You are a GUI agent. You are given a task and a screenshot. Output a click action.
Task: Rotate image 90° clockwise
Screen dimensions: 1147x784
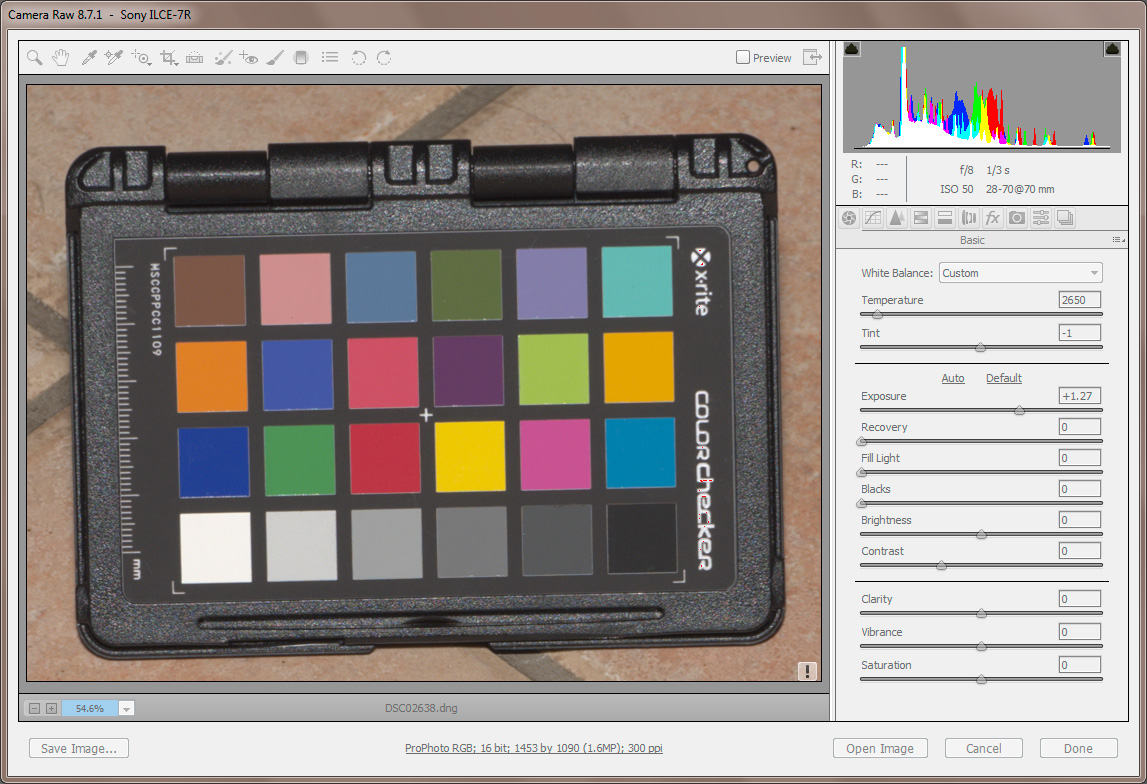pos(384,57)
